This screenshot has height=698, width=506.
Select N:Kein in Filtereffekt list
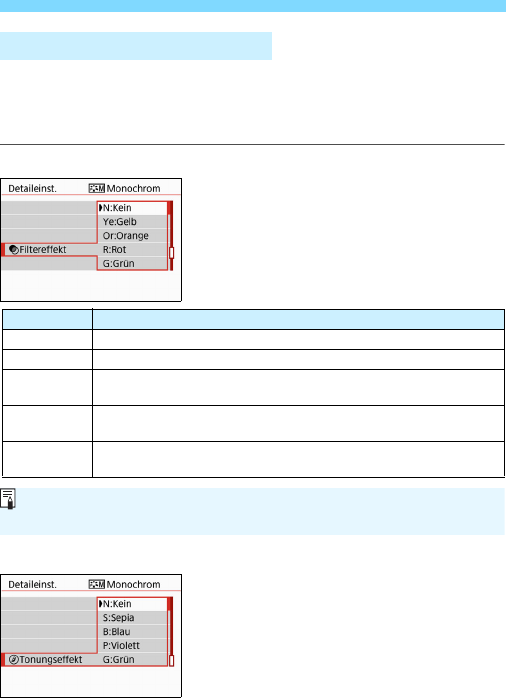tap(132, 208)
